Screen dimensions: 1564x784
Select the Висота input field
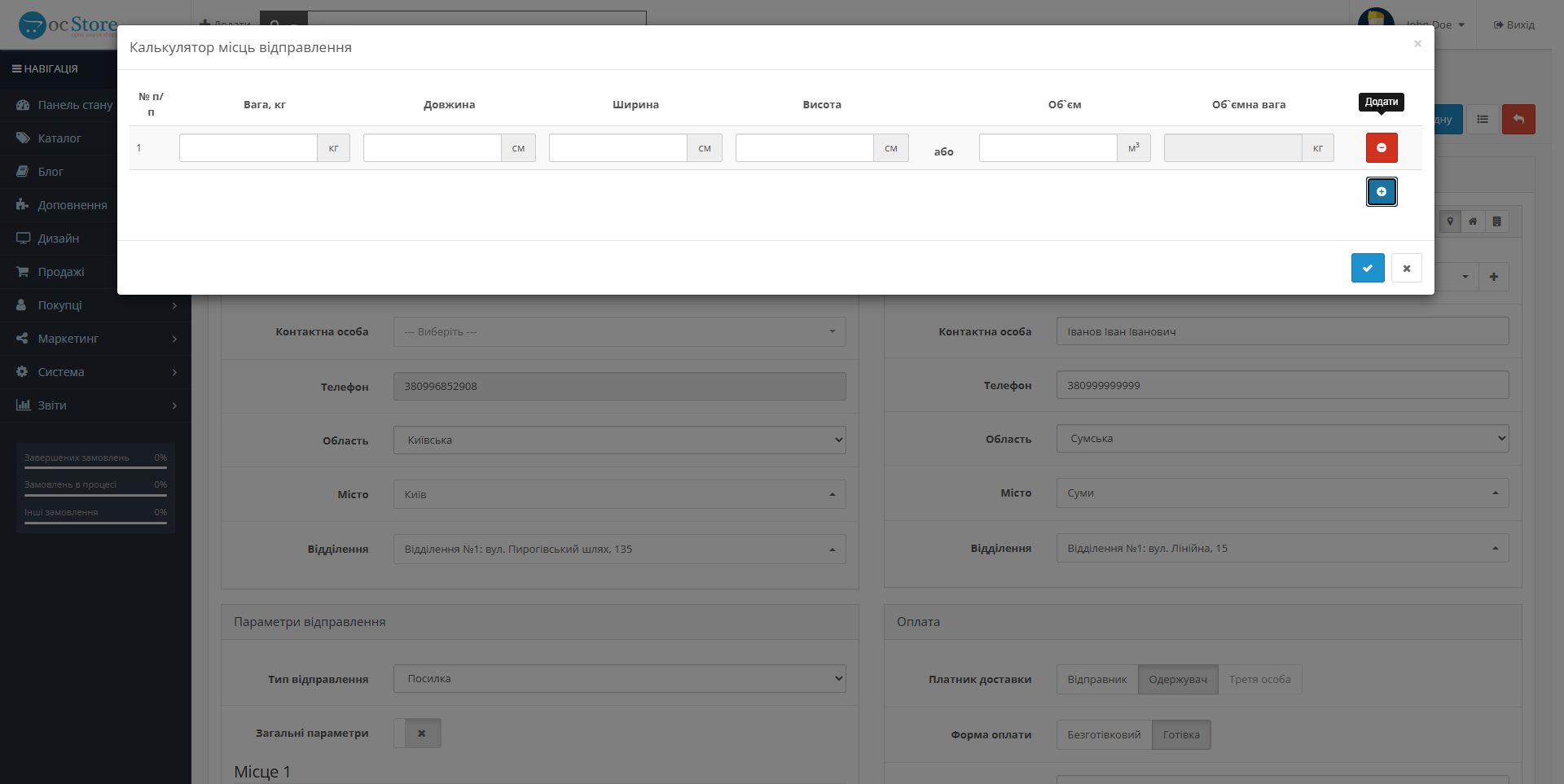point(805,148)
